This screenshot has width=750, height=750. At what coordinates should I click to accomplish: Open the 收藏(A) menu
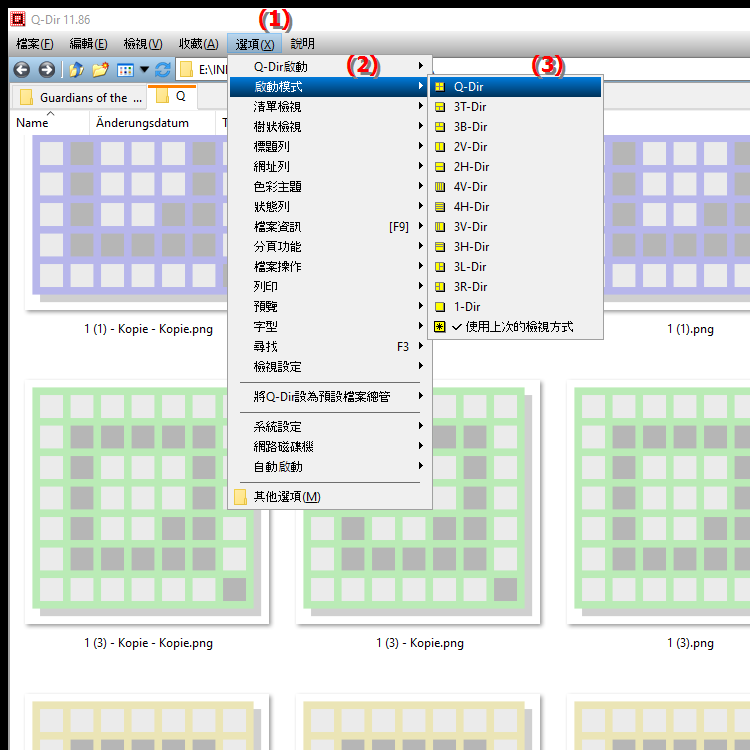[x=198, y=44]
